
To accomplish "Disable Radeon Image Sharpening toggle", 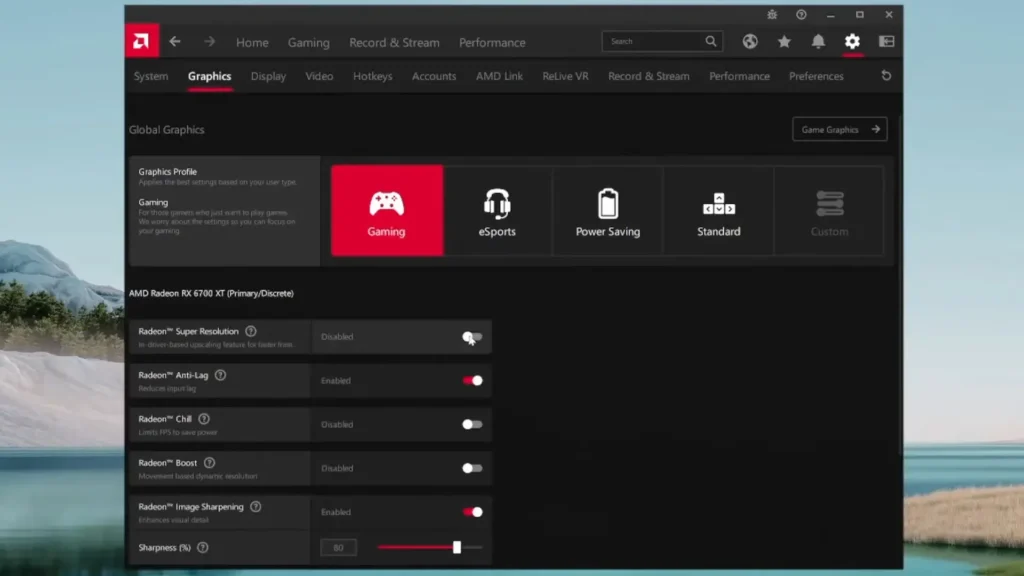I will pos(472,512).
